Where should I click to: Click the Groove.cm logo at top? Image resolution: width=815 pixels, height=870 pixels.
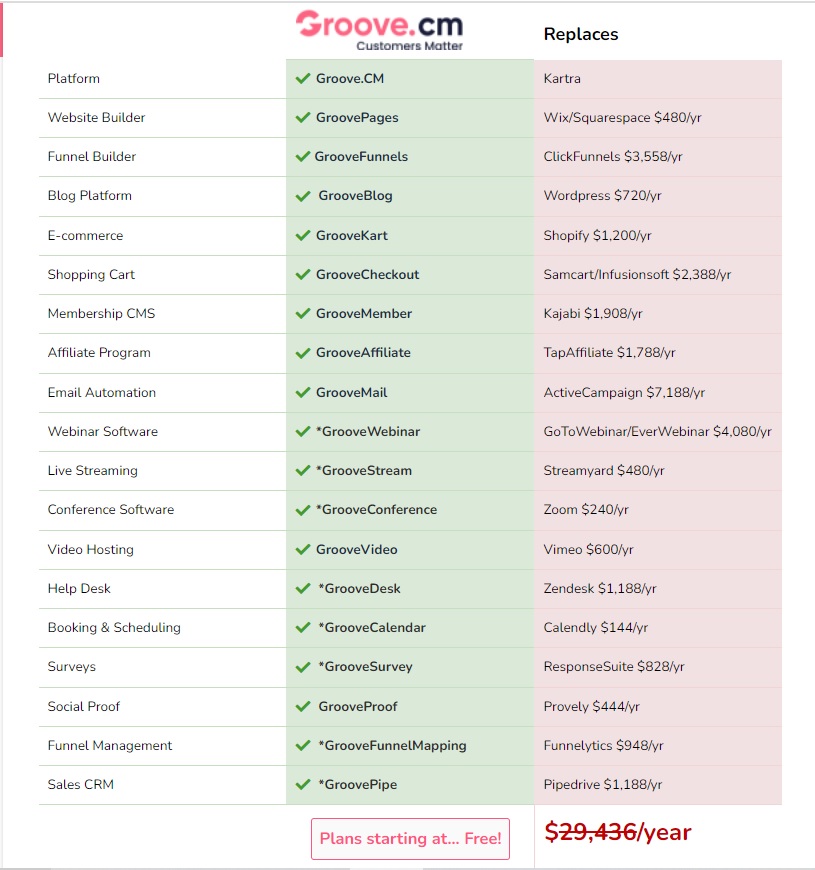click(x=379, y=31)
